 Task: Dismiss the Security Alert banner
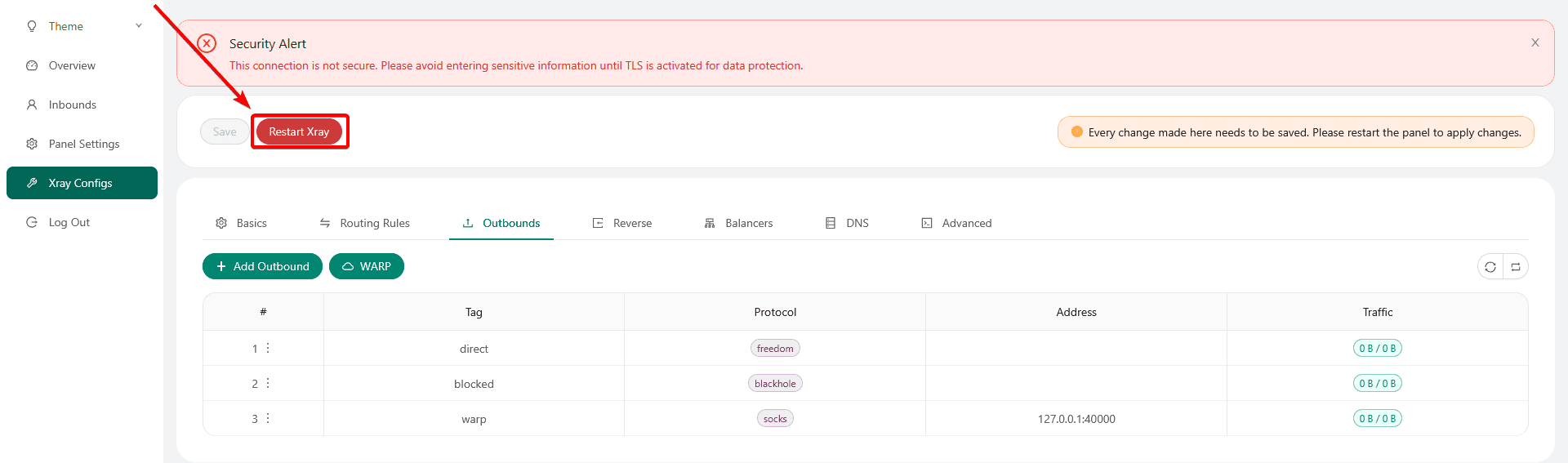pyautogui.click(x=1535, y=42)
